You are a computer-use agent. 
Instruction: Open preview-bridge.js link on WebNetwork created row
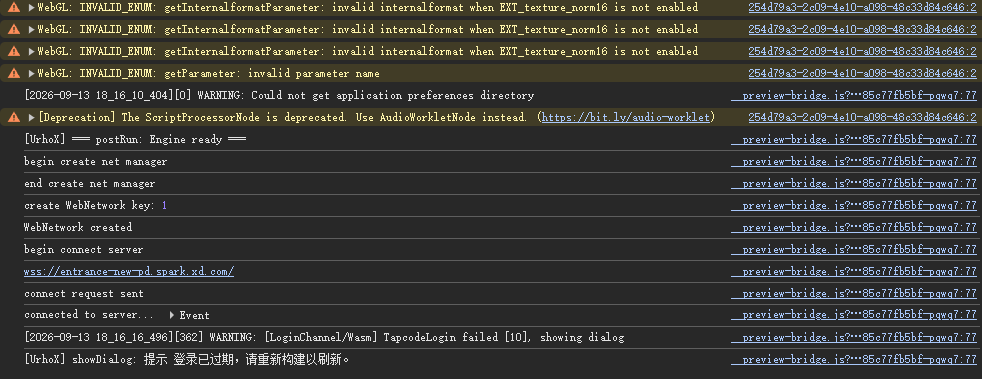(854, 227)
